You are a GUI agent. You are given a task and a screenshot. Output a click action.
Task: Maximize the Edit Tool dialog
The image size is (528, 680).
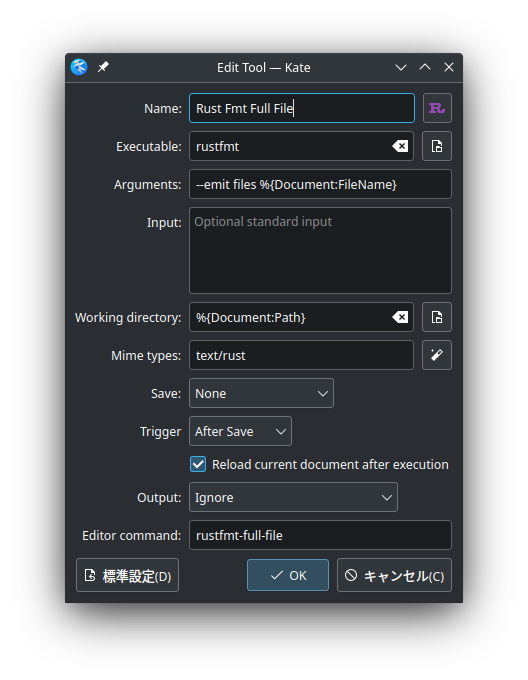(x=425, y=67)
